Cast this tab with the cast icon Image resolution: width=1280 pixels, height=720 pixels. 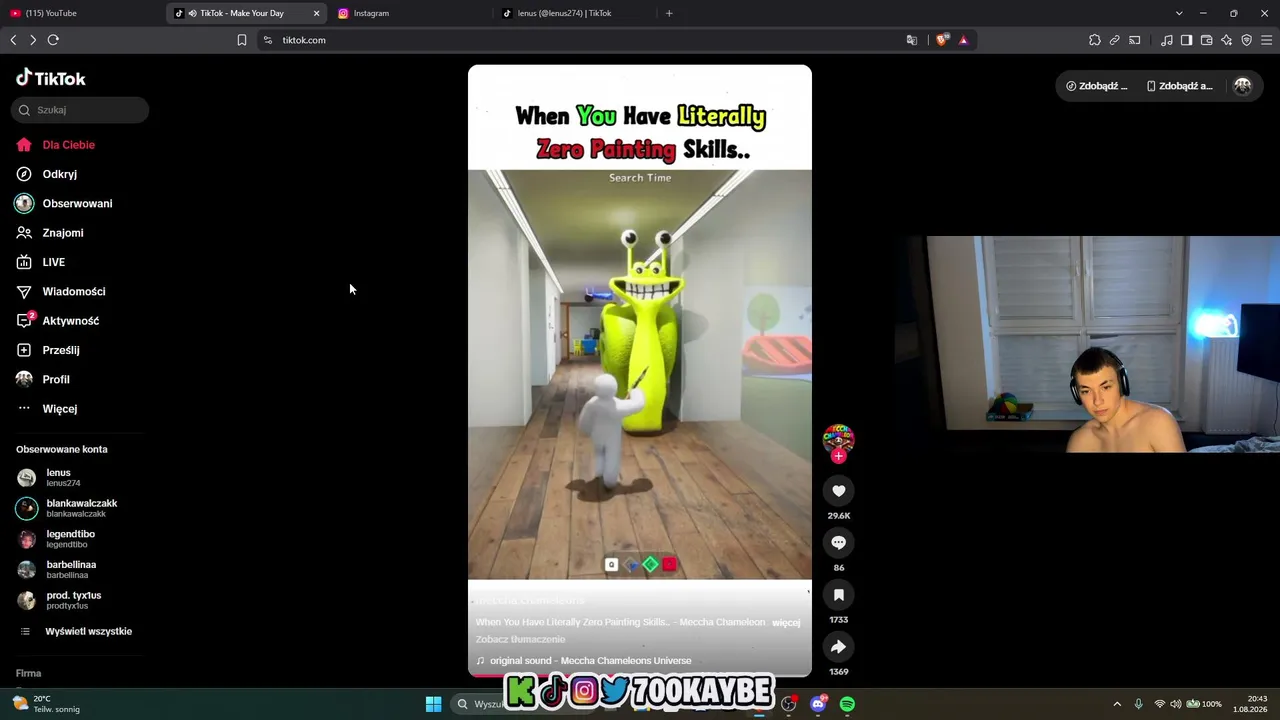[1135, 40]
